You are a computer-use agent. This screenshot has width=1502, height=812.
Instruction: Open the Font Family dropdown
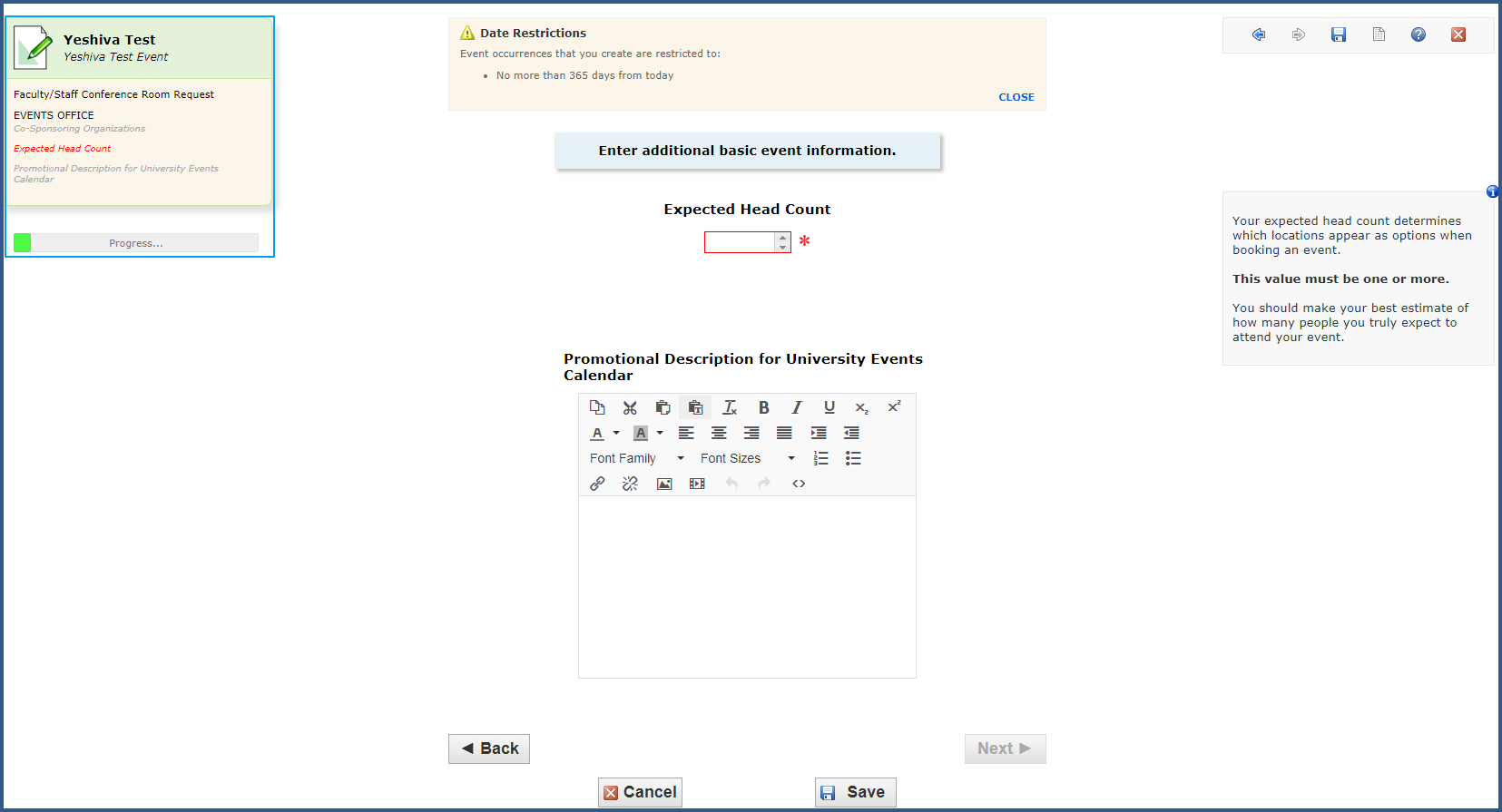coord(636,458)
